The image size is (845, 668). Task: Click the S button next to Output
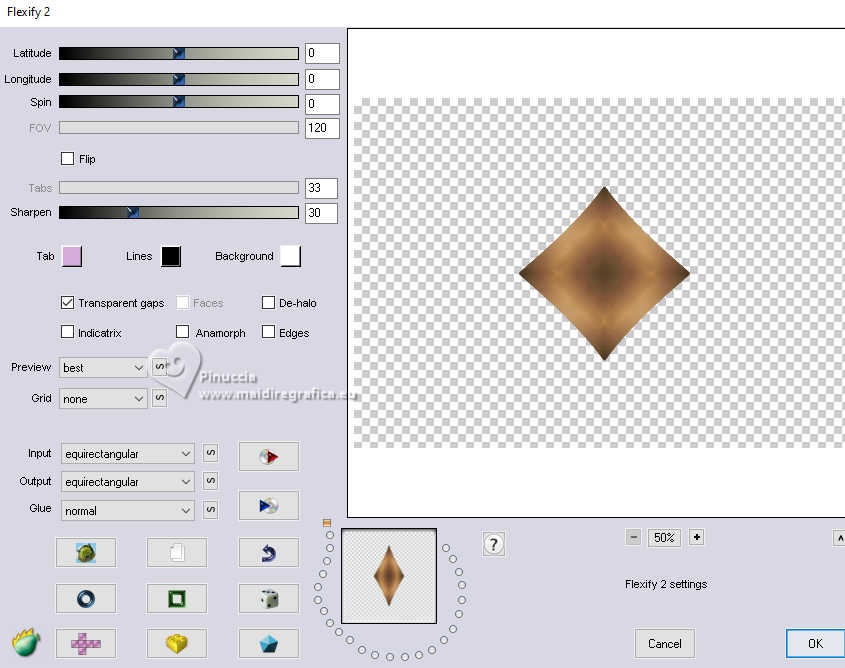coord(211,481)
